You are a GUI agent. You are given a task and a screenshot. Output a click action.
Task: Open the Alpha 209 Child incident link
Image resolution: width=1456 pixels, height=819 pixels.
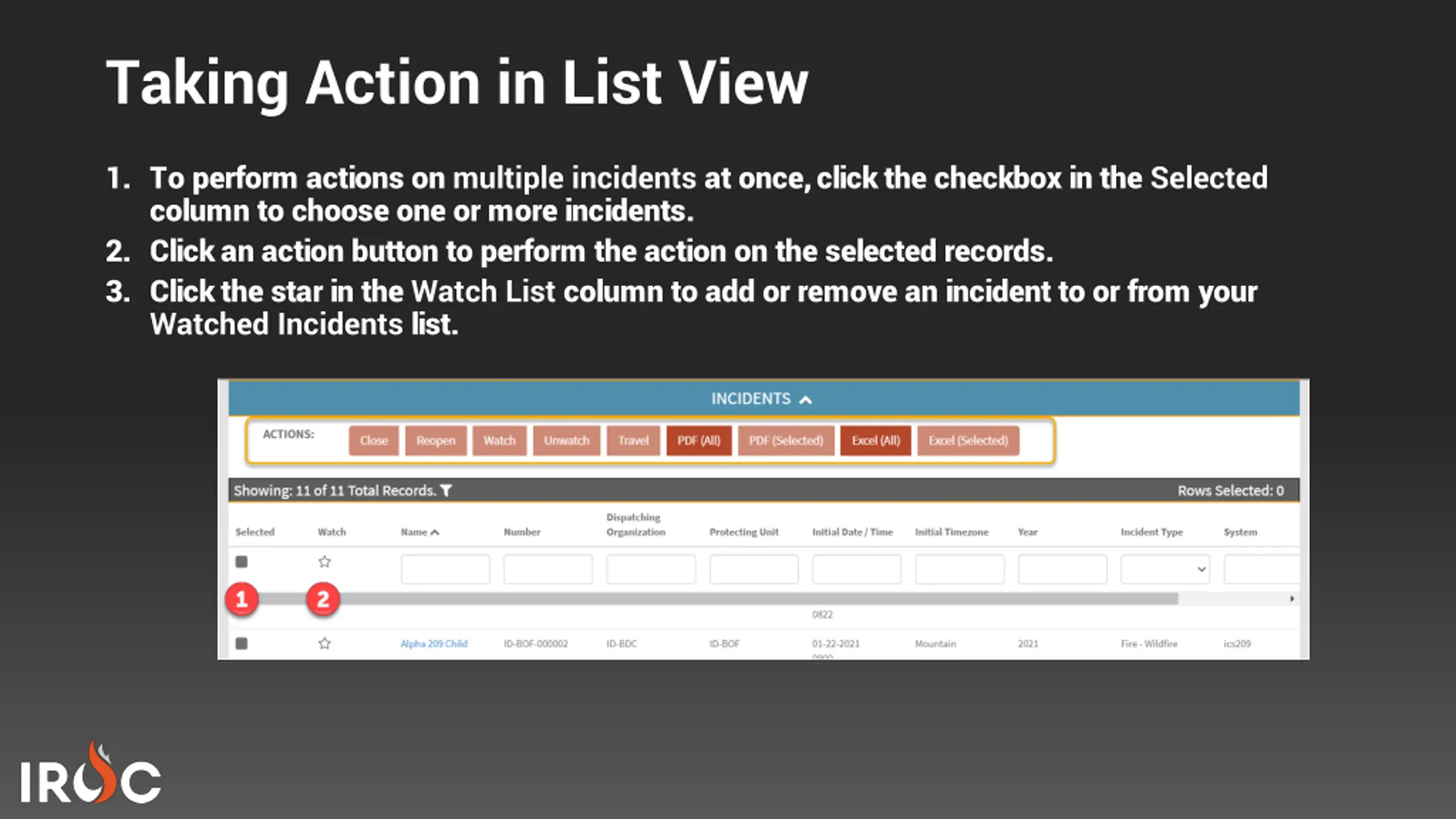pyautogui.click(x=434, y=643)
